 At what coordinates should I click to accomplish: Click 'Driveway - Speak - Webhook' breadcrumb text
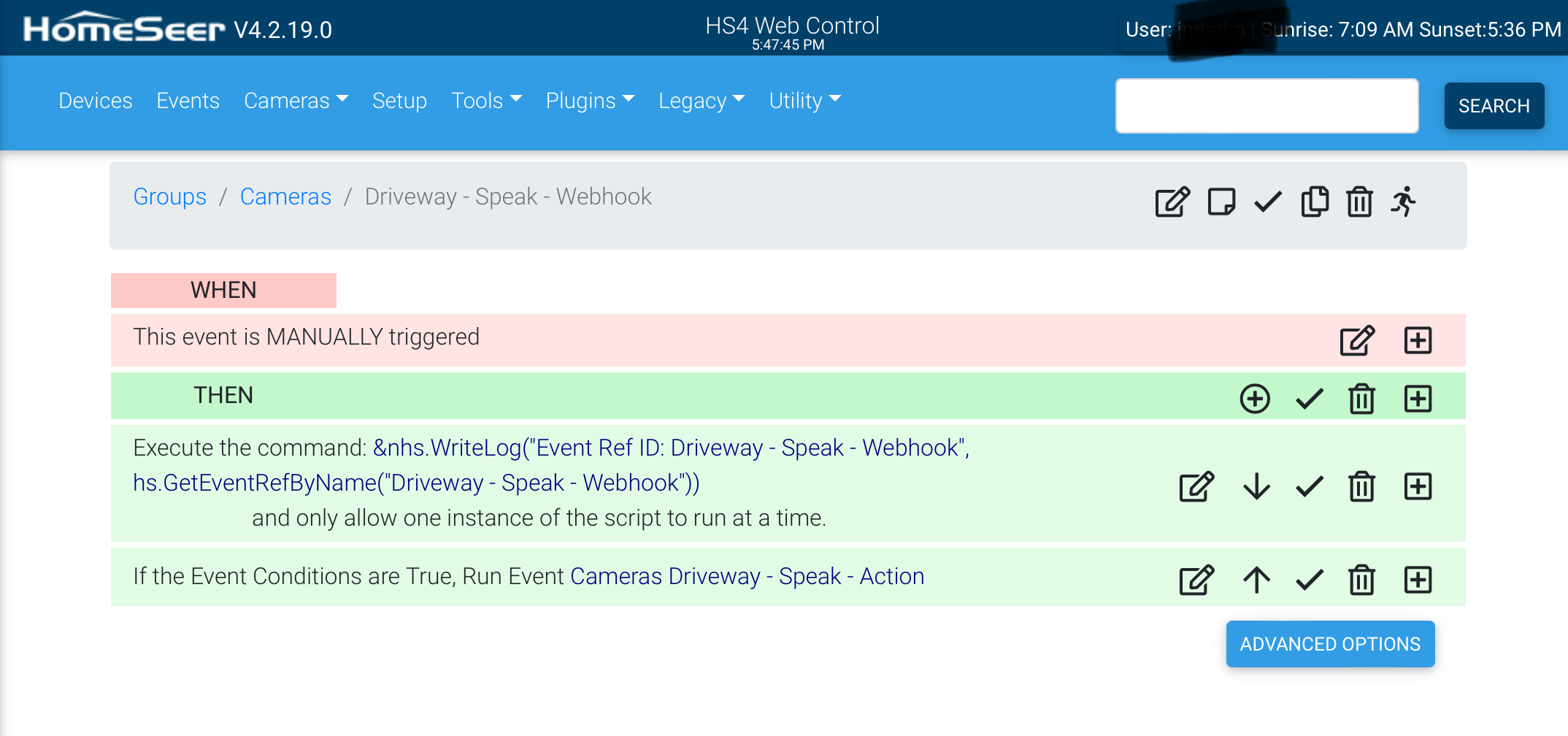508,196
